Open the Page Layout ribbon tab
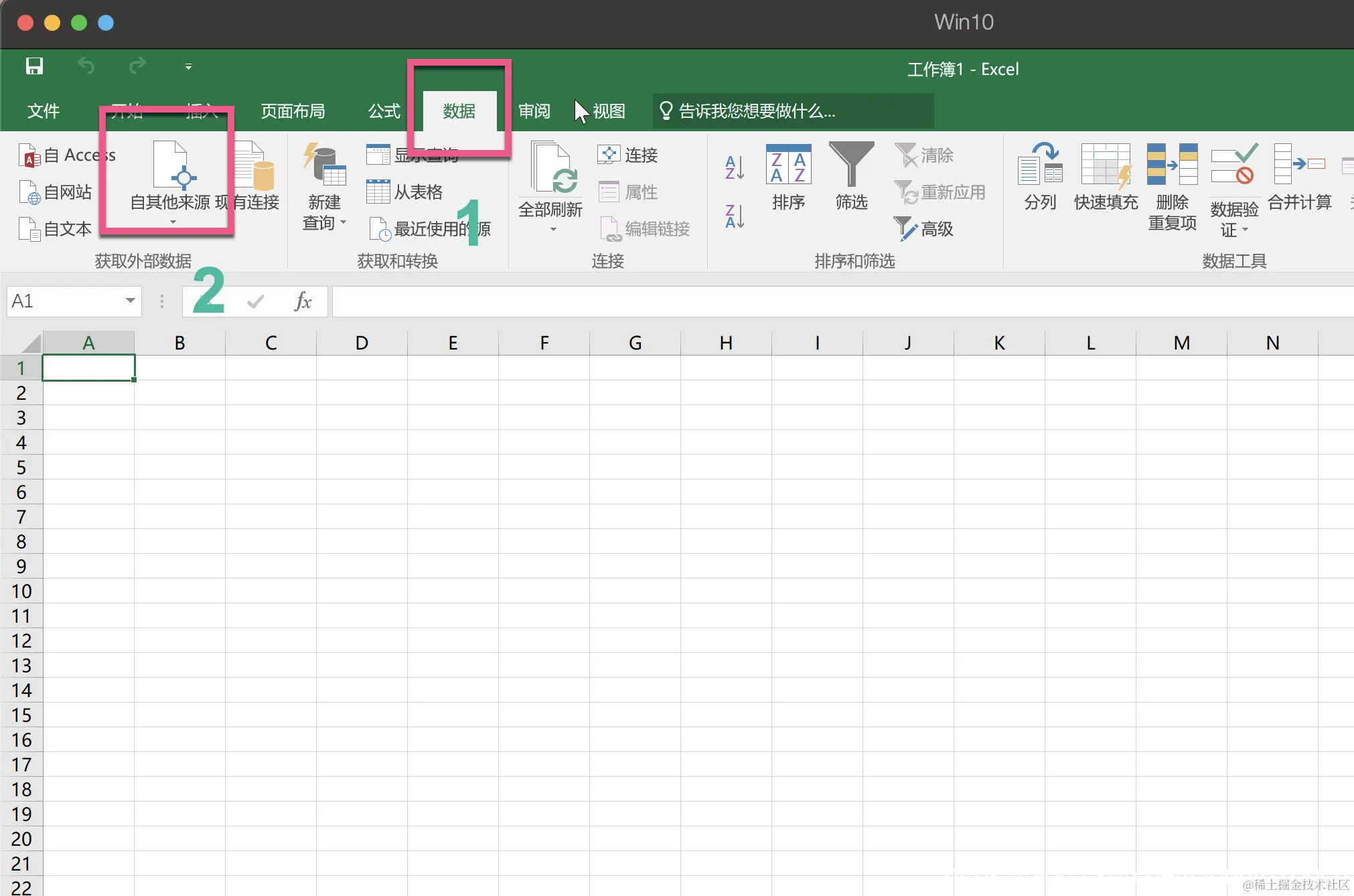The height and width of the screenshot is (896, 1354). pos(293,111)
